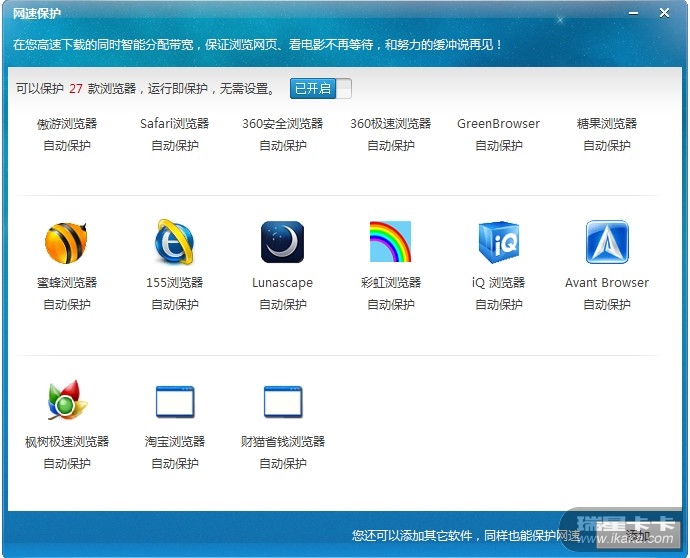Click 自动保护 under iQ 浏览器

click(499, 304)
